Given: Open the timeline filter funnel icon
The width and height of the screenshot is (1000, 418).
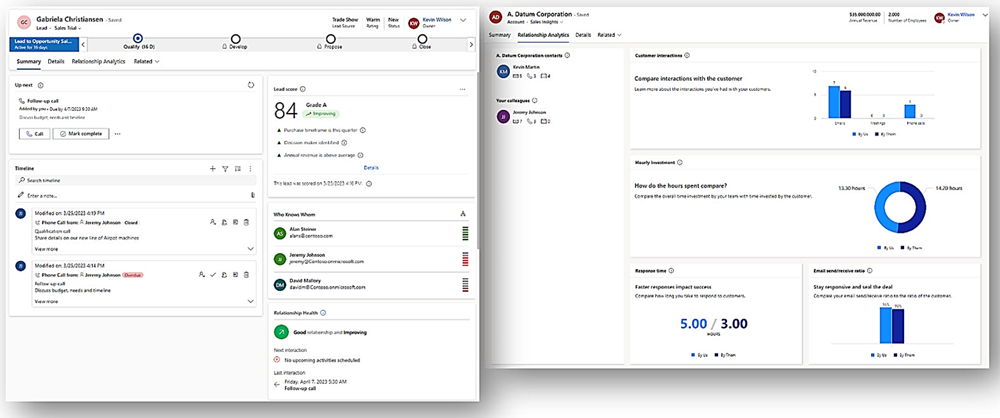Looking at the screenshot, I should (225, 169).
